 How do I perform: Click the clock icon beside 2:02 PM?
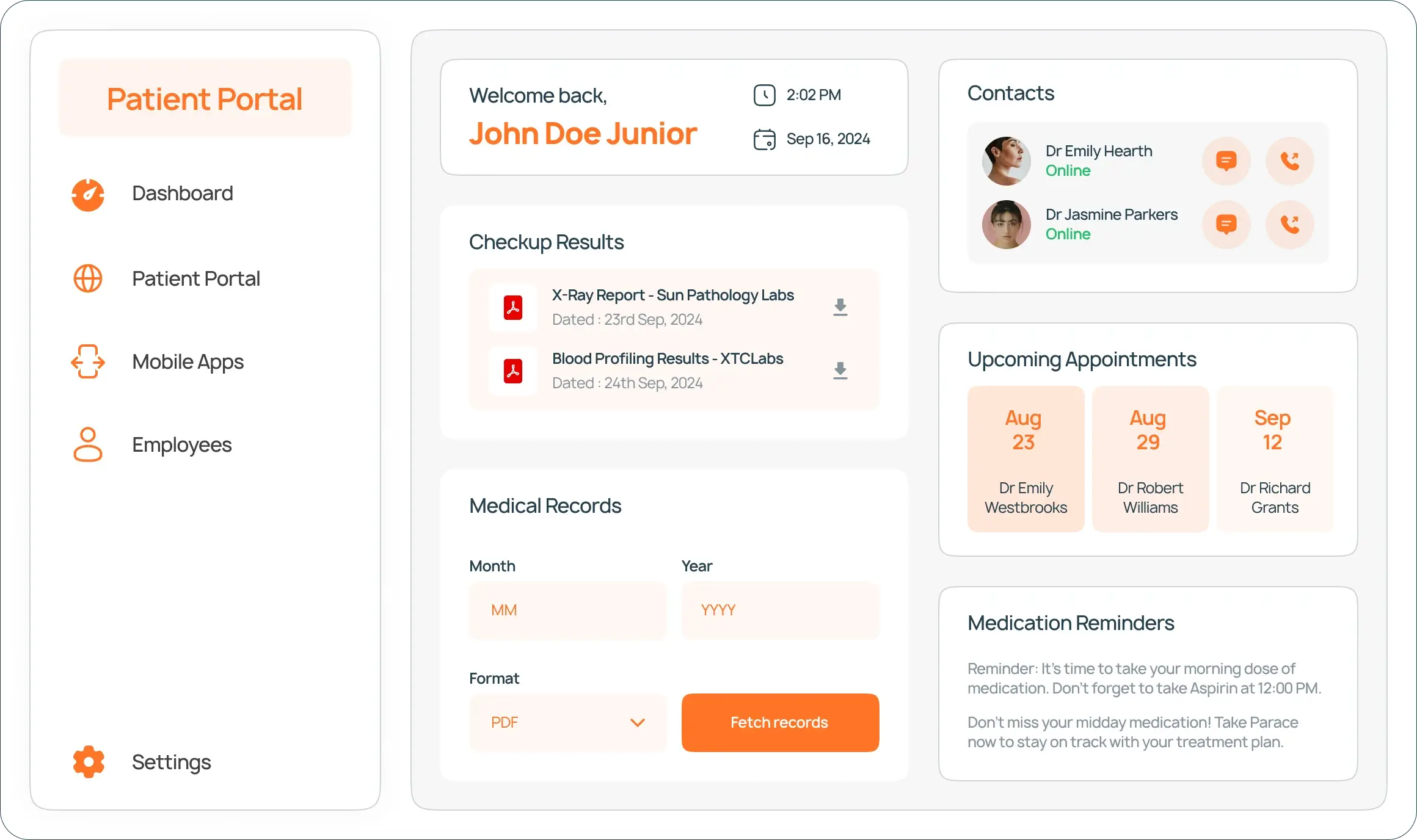coord(765,95)
